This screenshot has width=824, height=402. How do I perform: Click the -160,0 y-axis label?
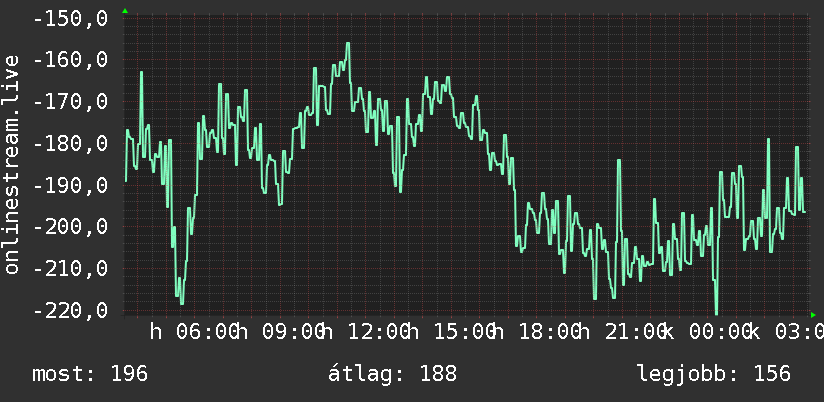(70, 59)
